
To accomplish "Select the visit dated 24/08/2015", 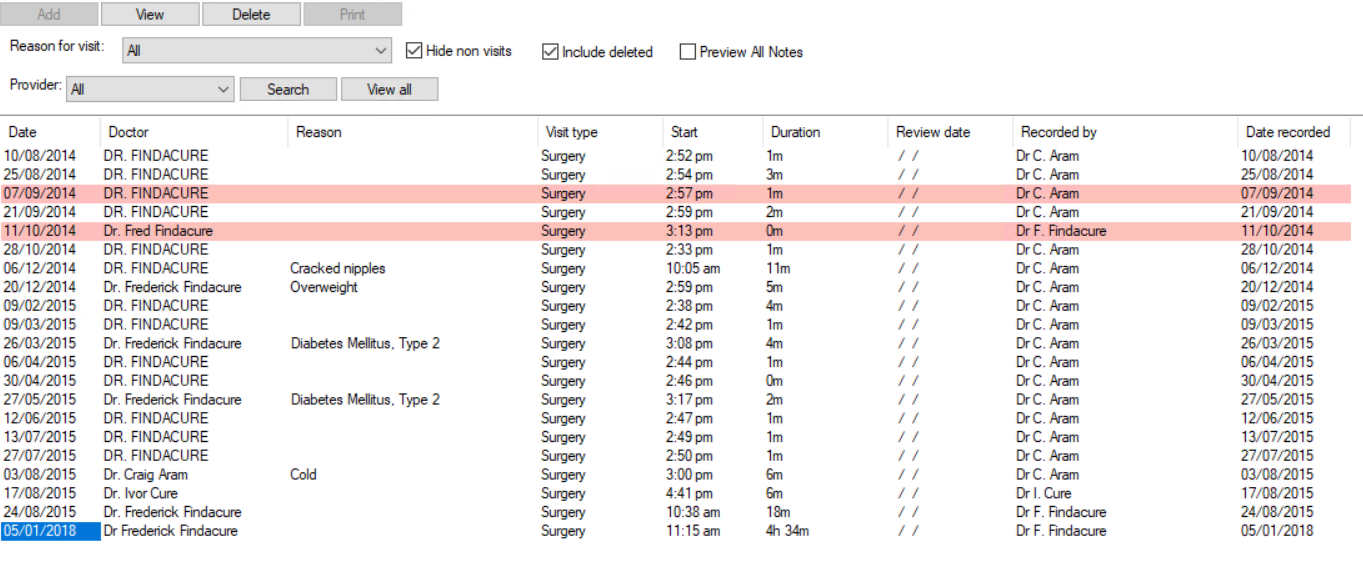I will coord(675,512).
